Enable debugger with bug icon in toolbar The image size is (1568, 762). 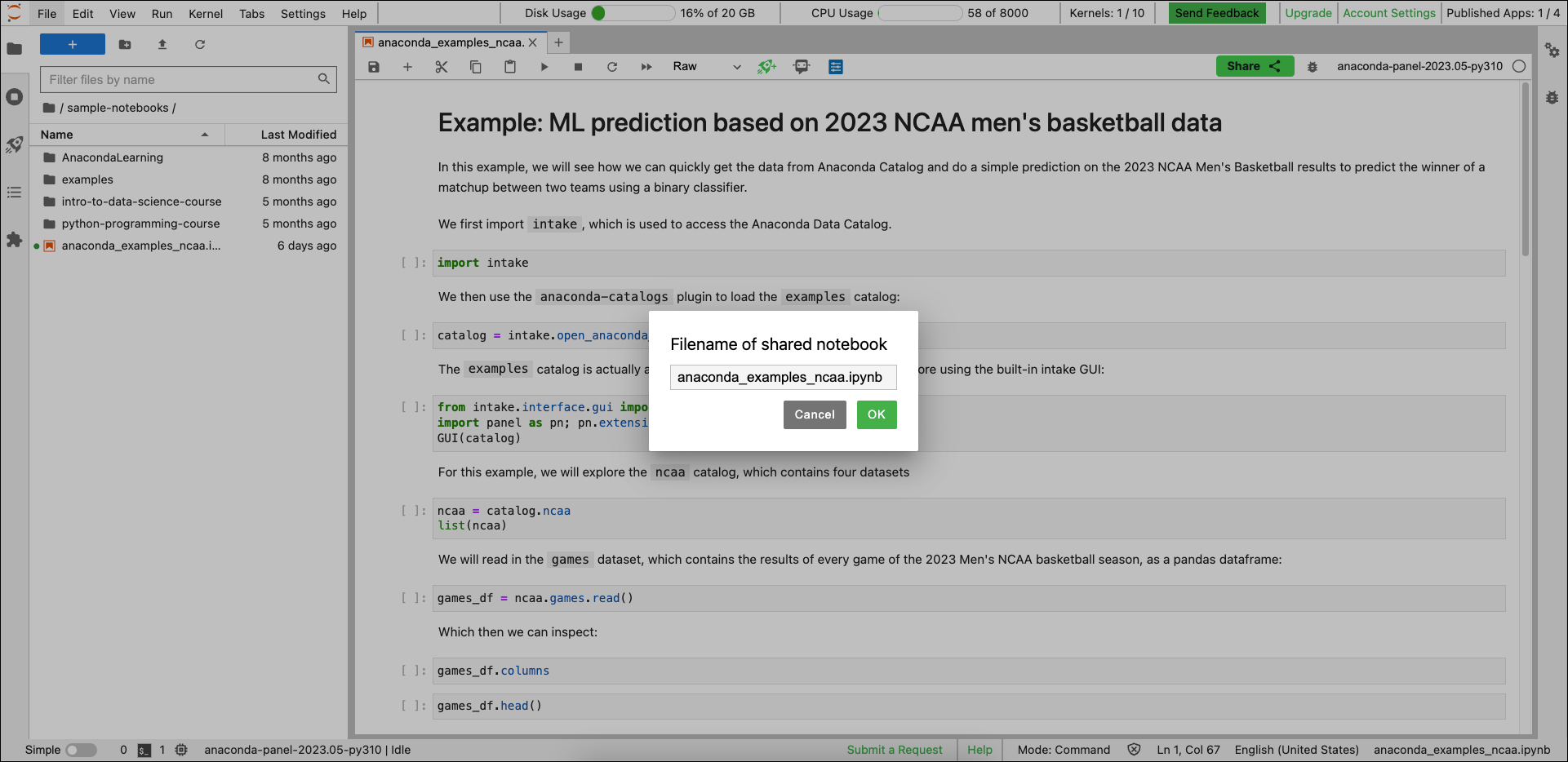click(1313, 67)
